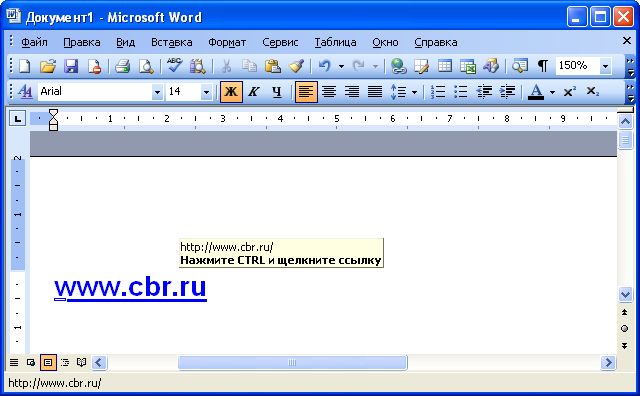640x396 pixels.
Task: Center the text alignment
Action: (329, 91)
